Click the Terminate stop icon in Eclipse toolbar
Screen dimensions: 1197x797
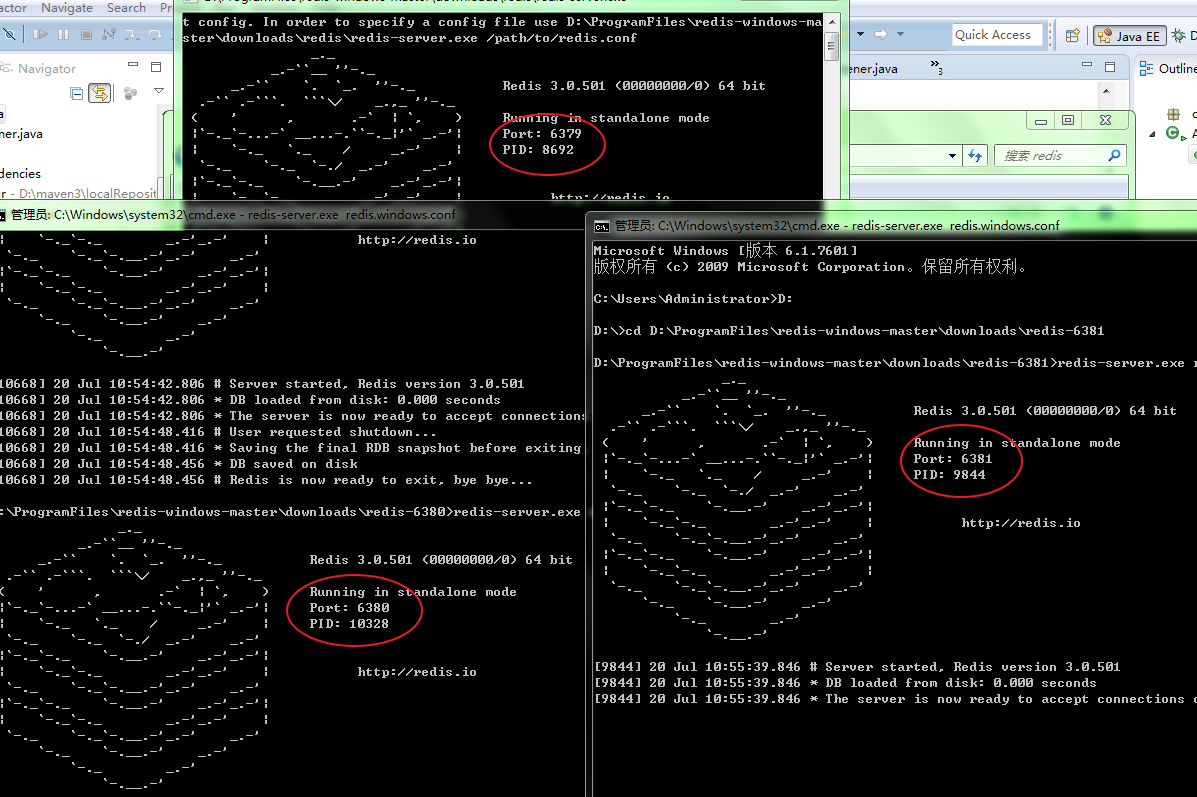tap(86, 34)
